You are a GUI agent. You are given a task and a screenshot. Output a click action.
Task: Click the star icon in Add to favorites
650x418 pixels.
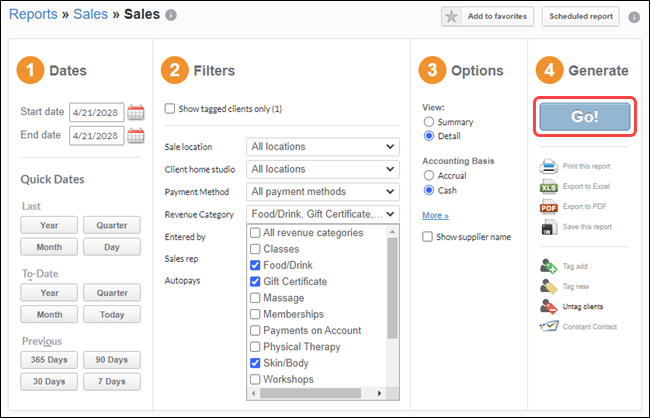[451, 17]
